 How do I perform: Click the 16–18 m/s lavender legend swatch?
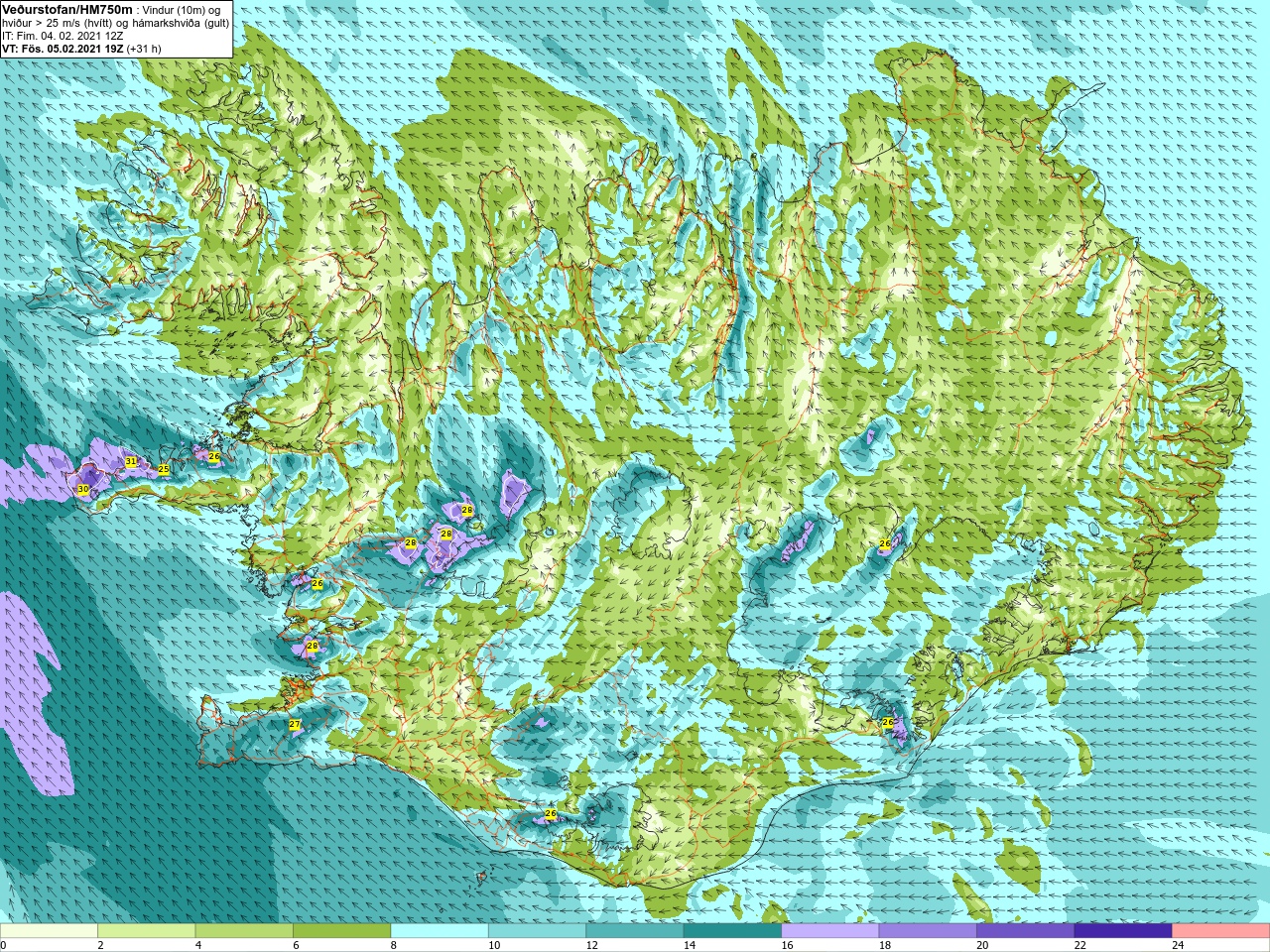click(x=830, y=931)
